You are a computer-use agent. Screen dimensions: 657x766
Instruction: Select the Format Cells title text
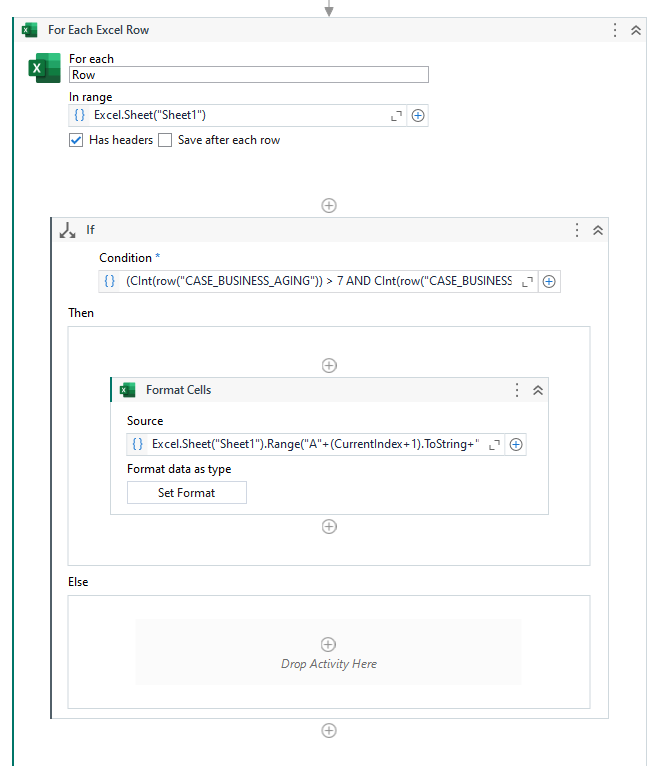178,390
